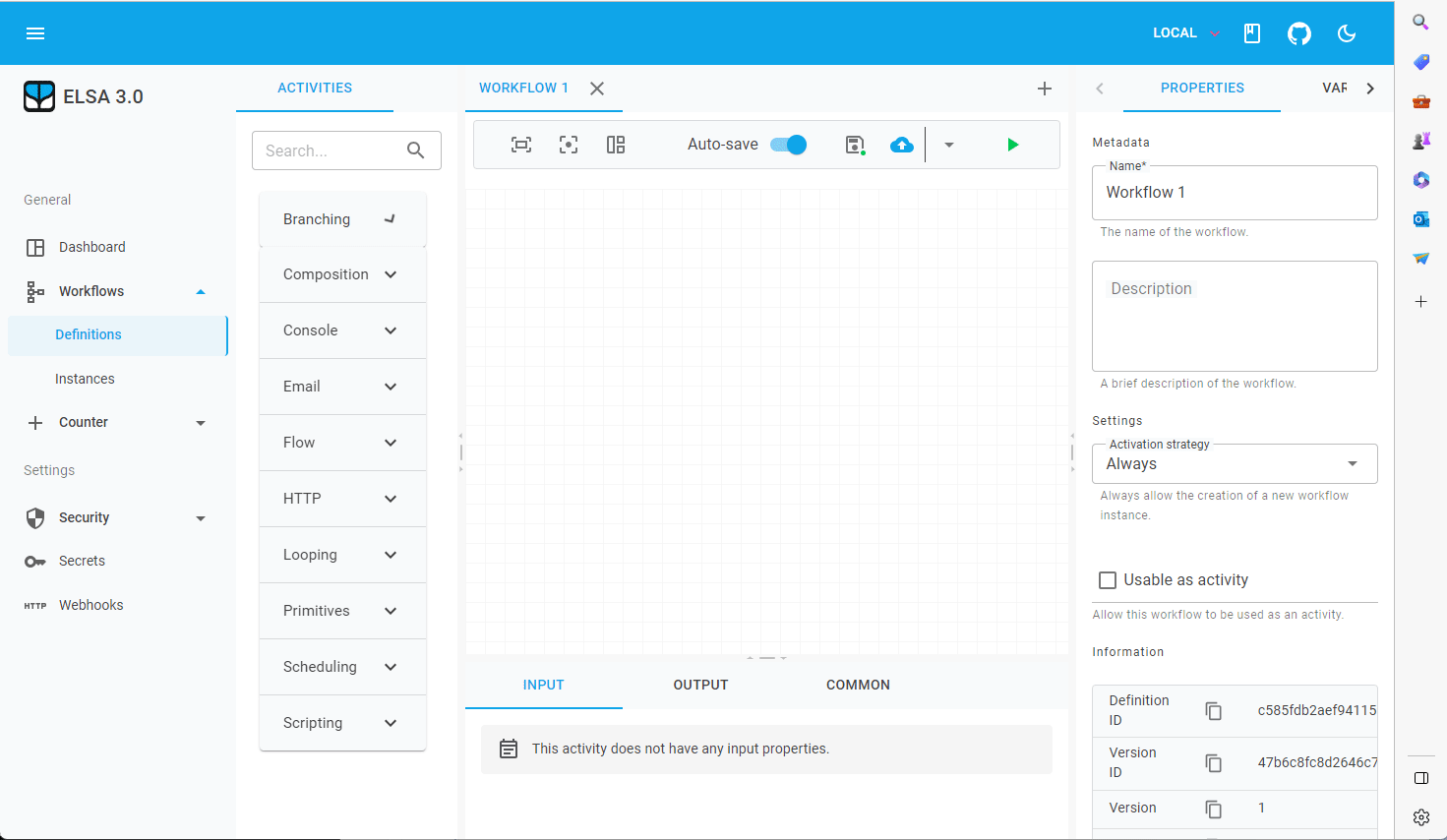Viewport: 1447px width, 840px height.
Task: Copy the Definition ID
Action: click(1213, 710)
